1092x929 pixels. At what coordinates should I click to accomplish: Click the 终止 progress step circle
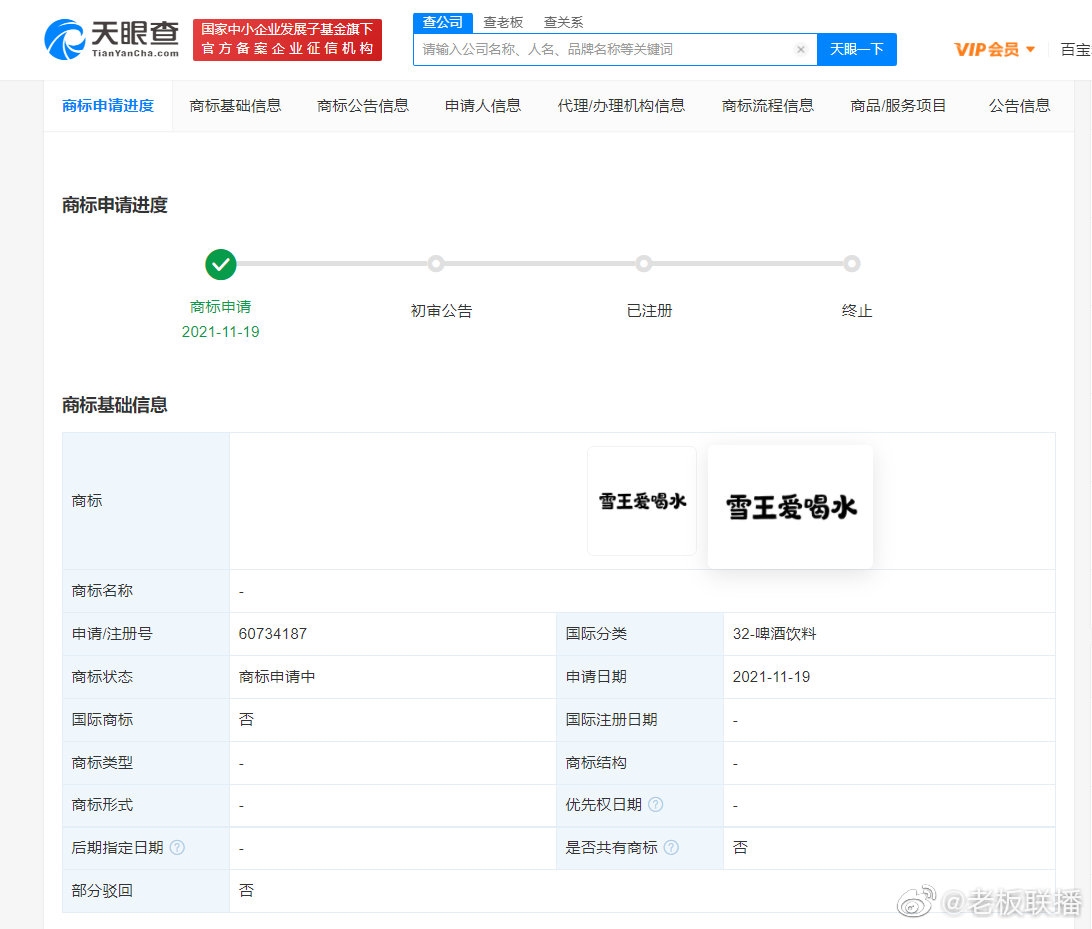pyautogui.click(x=851, y=264)
